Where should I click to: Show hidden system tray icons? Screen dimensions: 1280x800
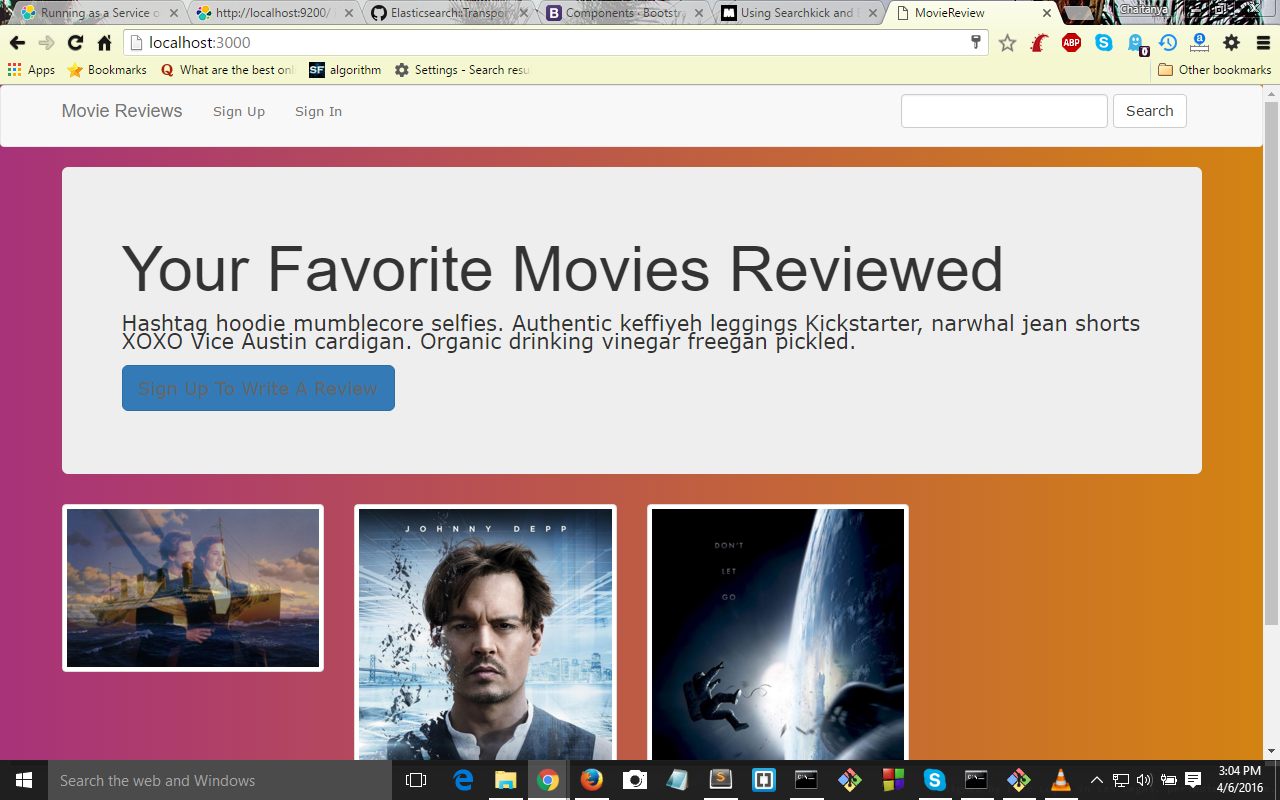point(1097,780)
